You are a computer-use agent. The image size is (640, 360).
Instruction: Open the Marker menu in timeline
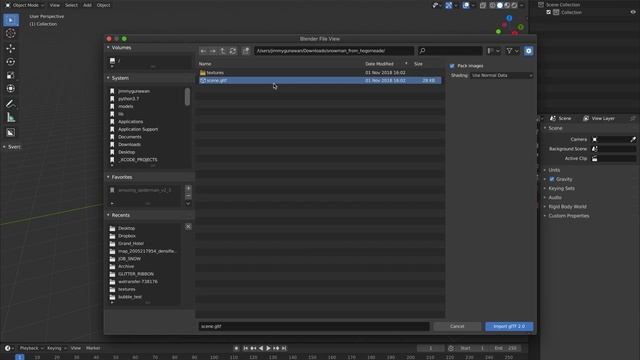click(x=93, y=348)
